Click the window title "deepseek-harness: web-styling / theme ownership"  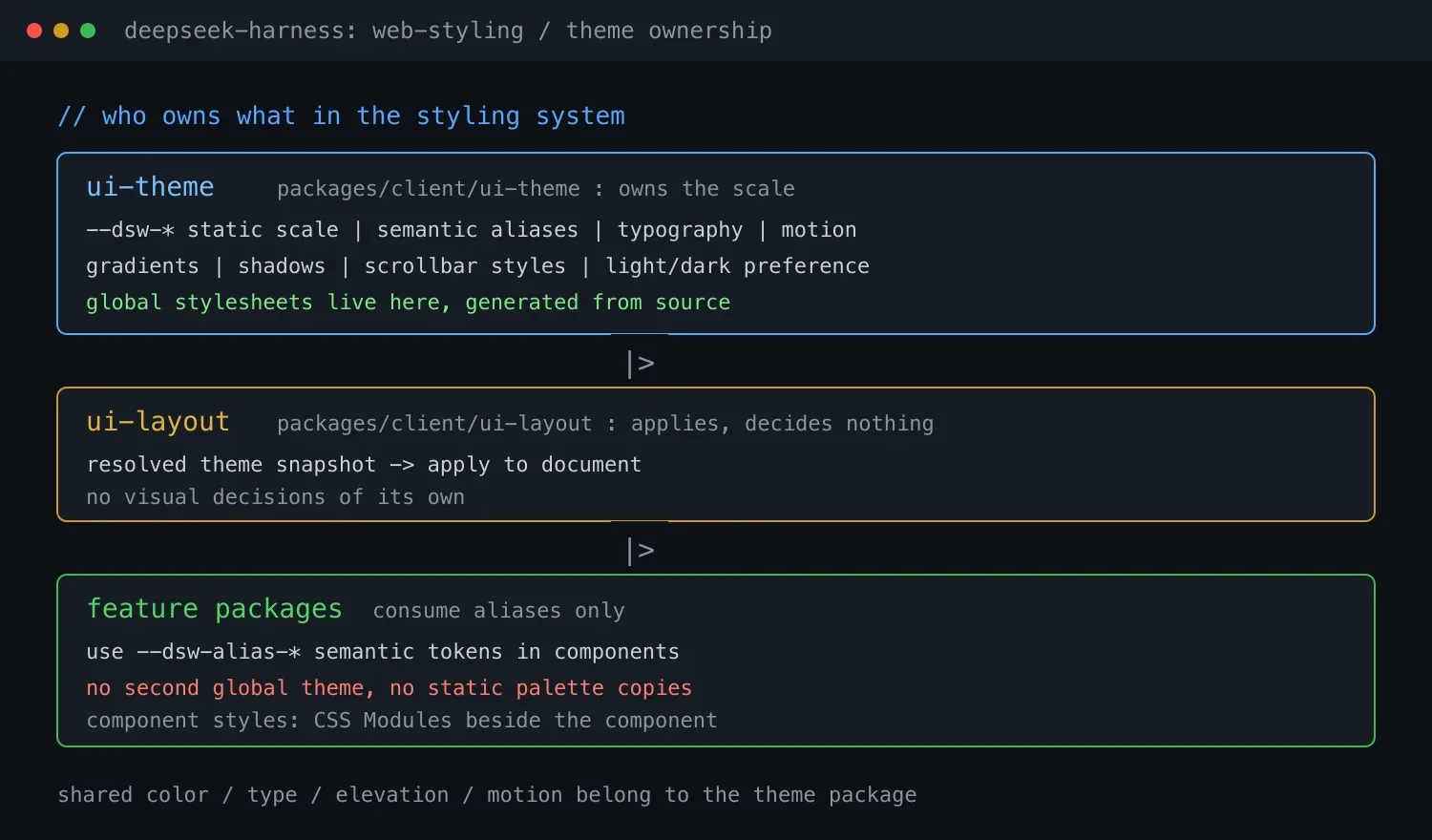click(448, 31)
